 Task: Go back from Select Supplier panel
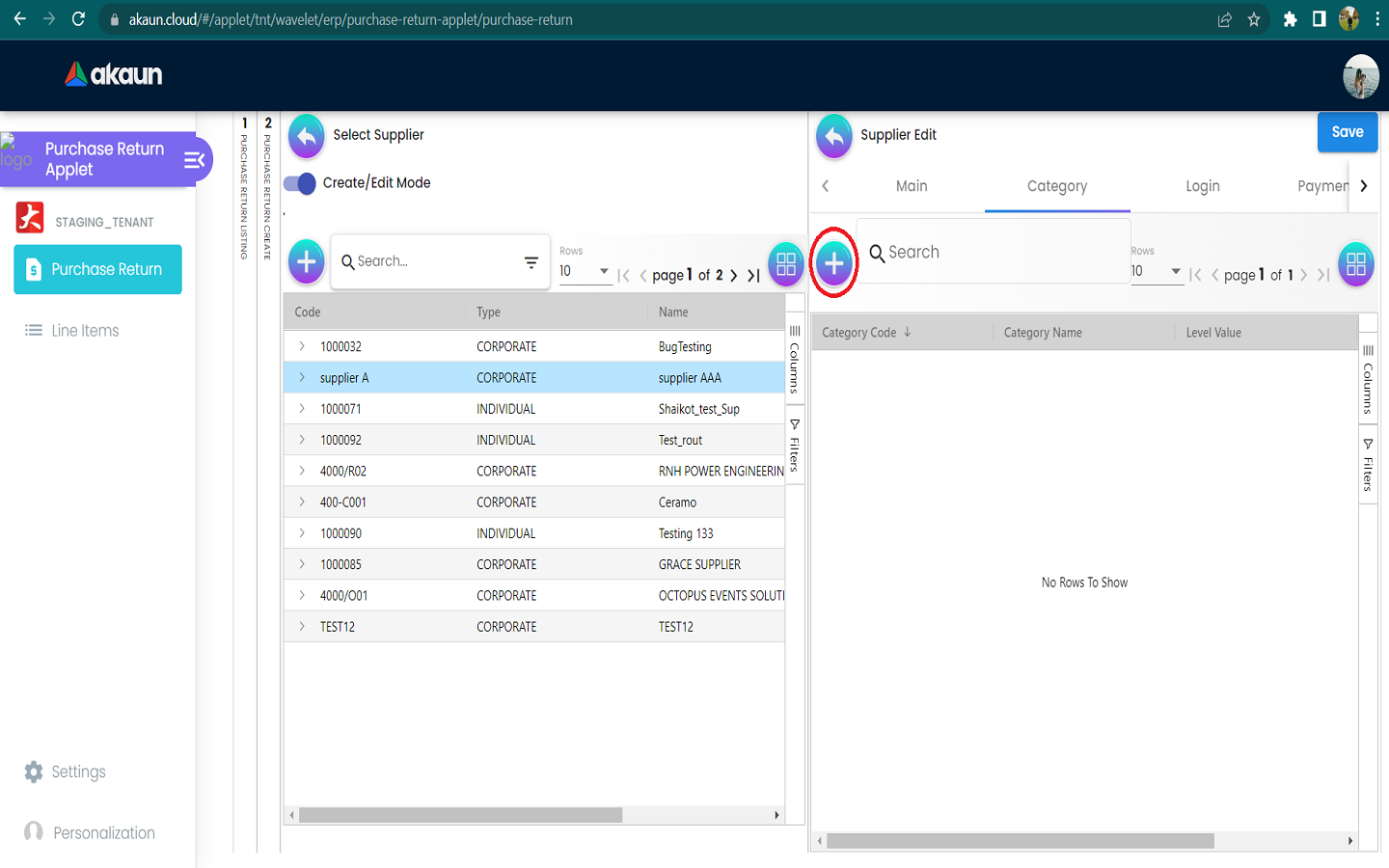pyautogui.click(x=306, y=136)
